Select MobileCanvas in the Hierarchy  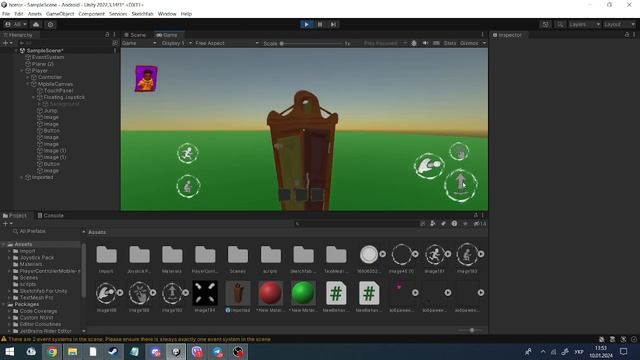point(55,84)
